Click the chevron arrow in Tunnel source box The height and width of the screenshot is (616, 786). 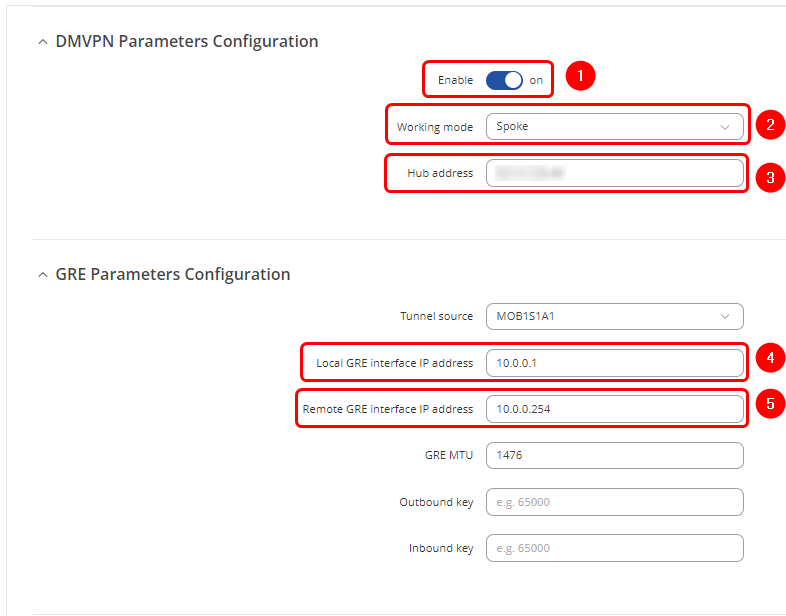point(725,316)
